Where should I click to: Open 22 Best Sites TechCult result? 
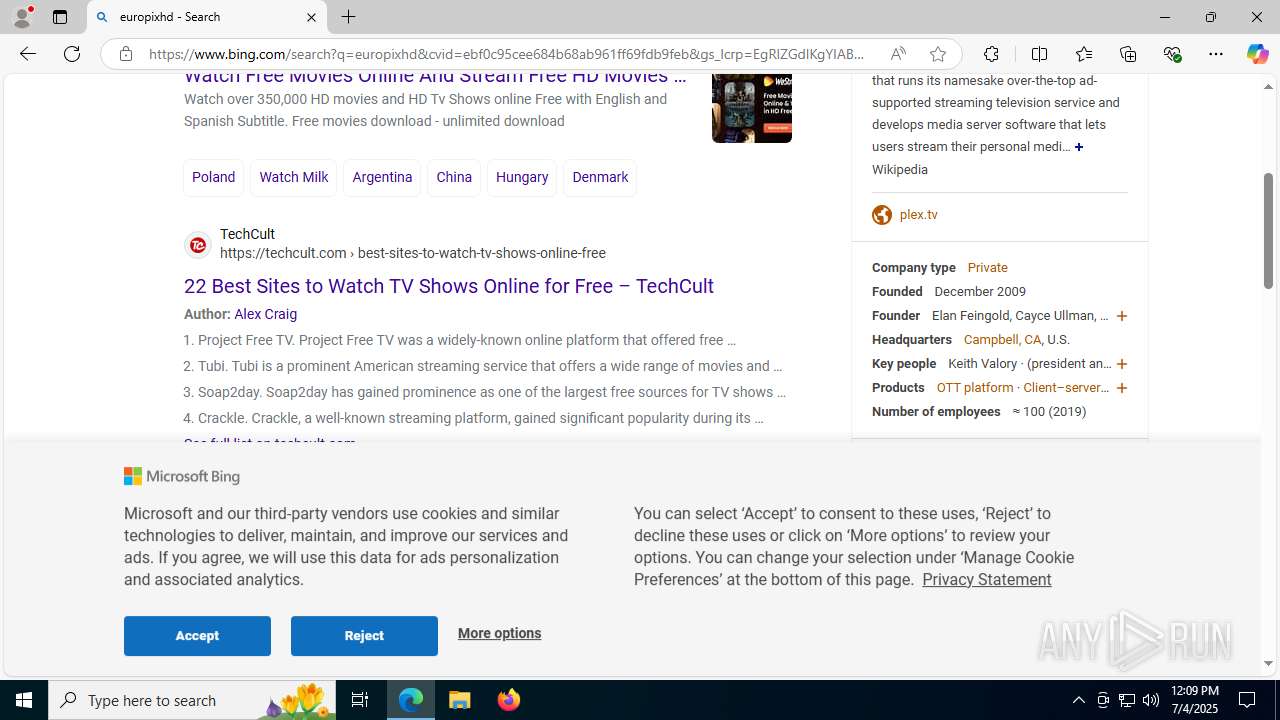coord(448,286)
